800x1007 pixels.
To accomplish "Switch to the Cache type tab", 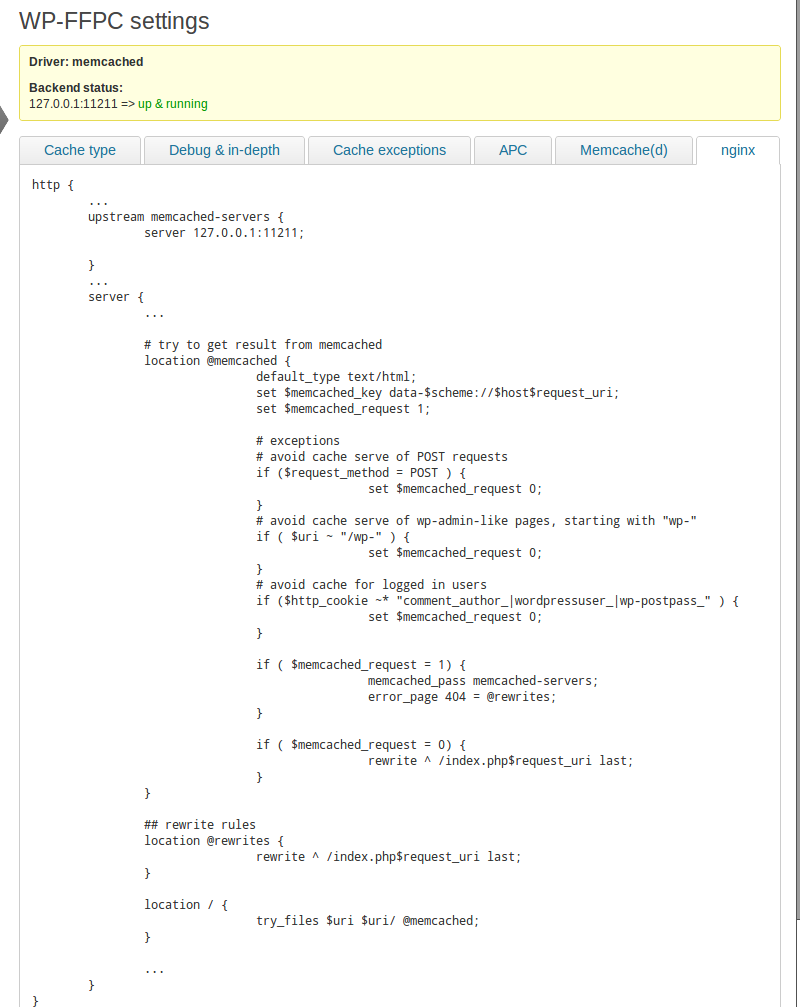I will click(80, 150).
